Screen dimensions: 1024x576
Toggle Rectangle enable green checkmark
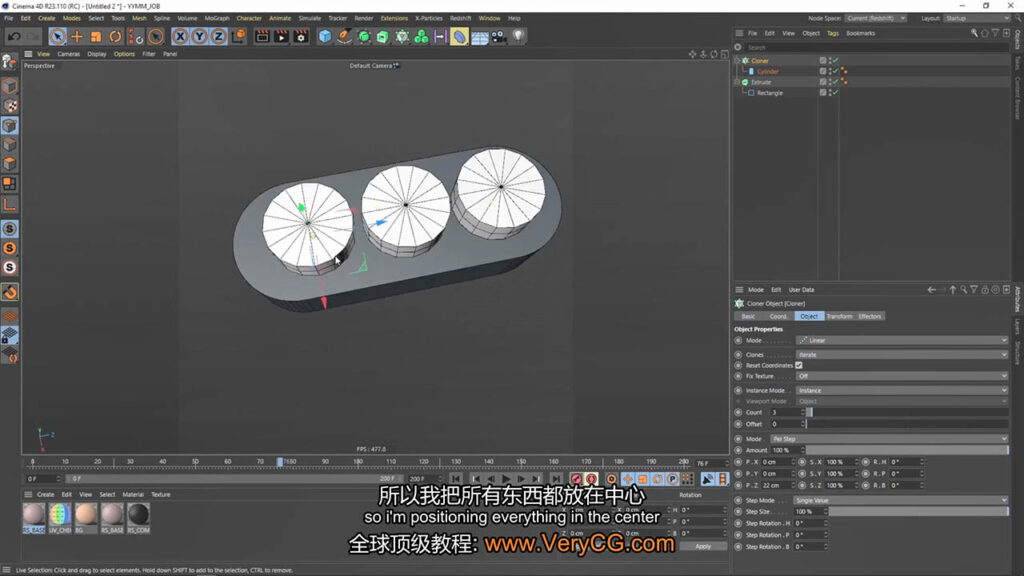(835, 93)
